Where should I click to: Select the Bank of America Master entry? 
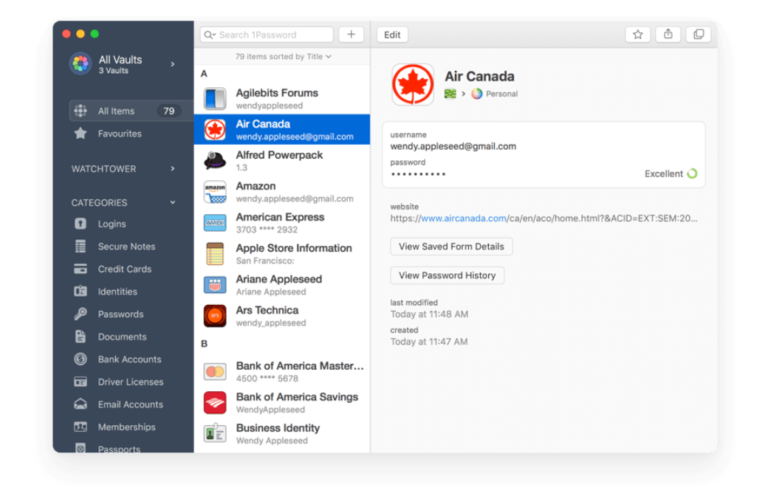click(282, 372)
